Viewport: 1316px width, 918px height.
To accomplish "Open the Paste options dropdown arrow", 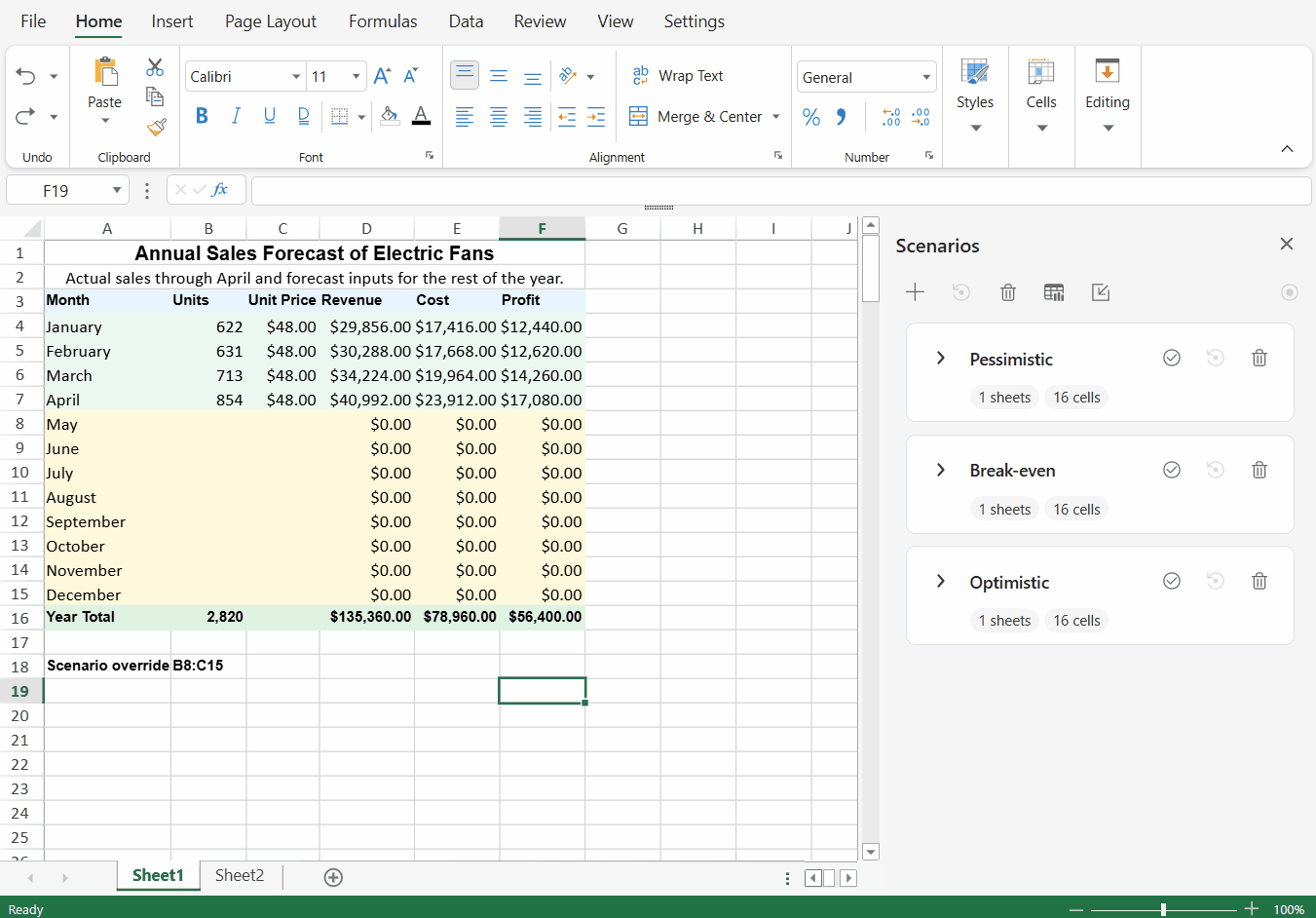I will [105, 122].
